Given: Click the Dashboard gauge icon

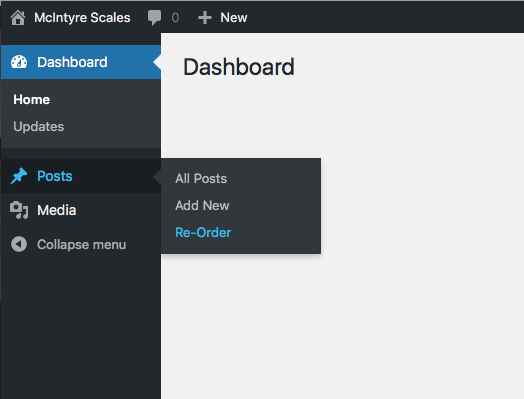Looking at the screenshot, I should click(19, 62).
